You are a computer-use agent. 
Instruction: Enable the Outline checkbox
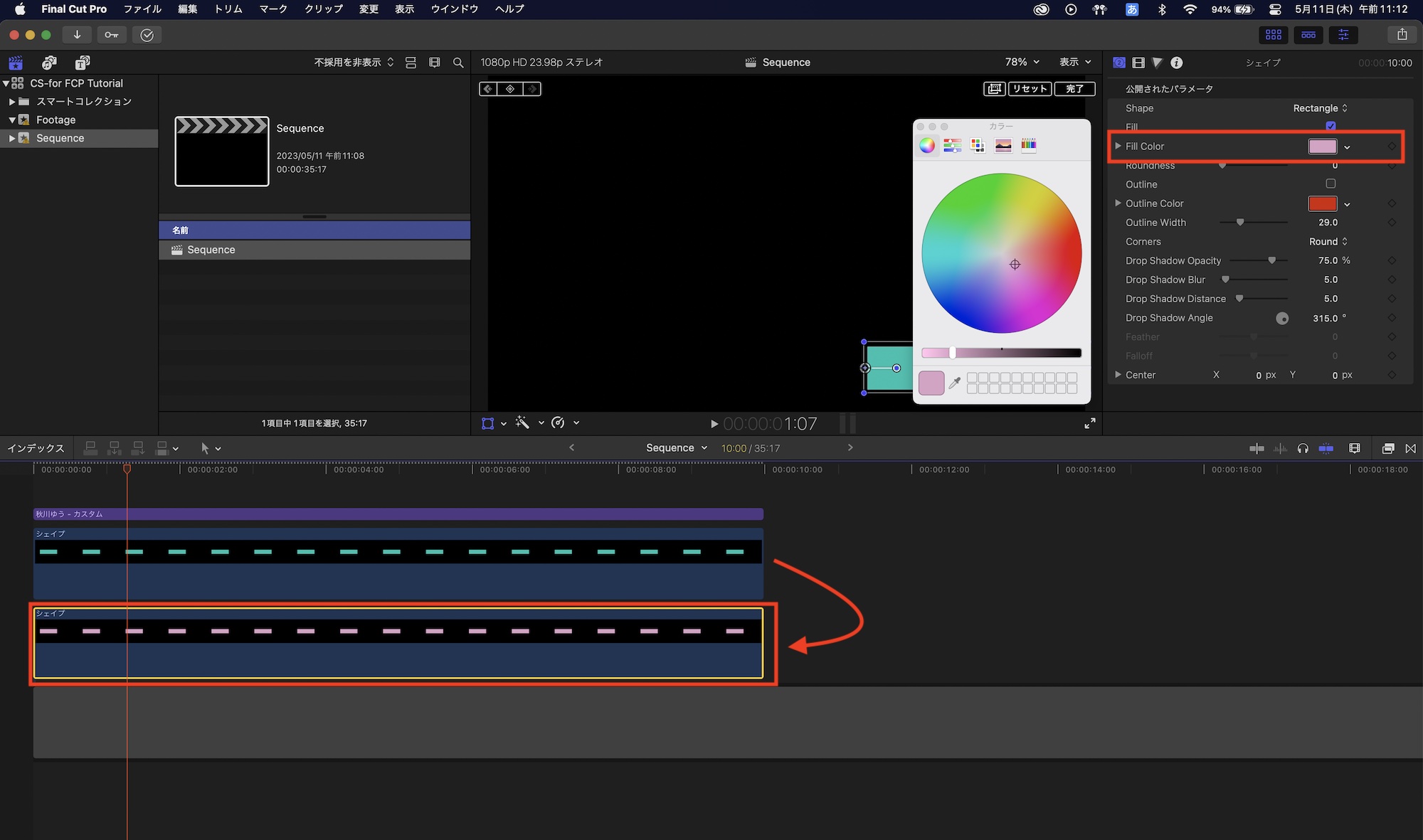click(x=1331, y=184)
